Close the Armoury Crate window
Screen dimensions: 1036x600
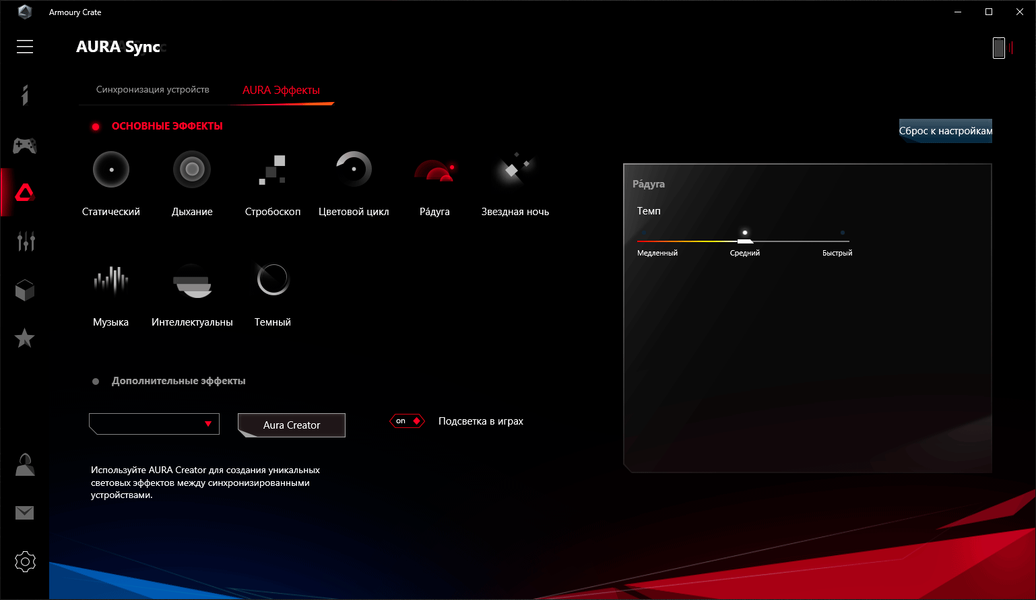tap(1019, 12)
